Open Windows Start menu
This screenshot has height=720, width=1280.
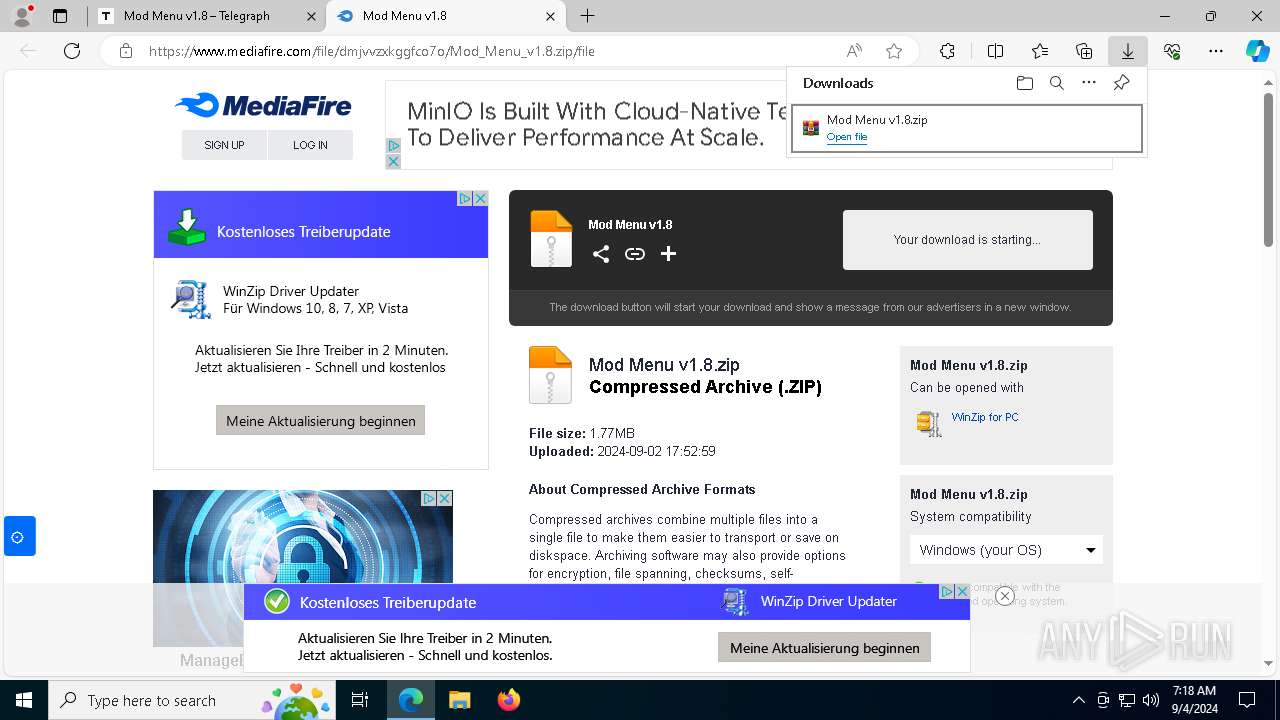tap(23, 700)
